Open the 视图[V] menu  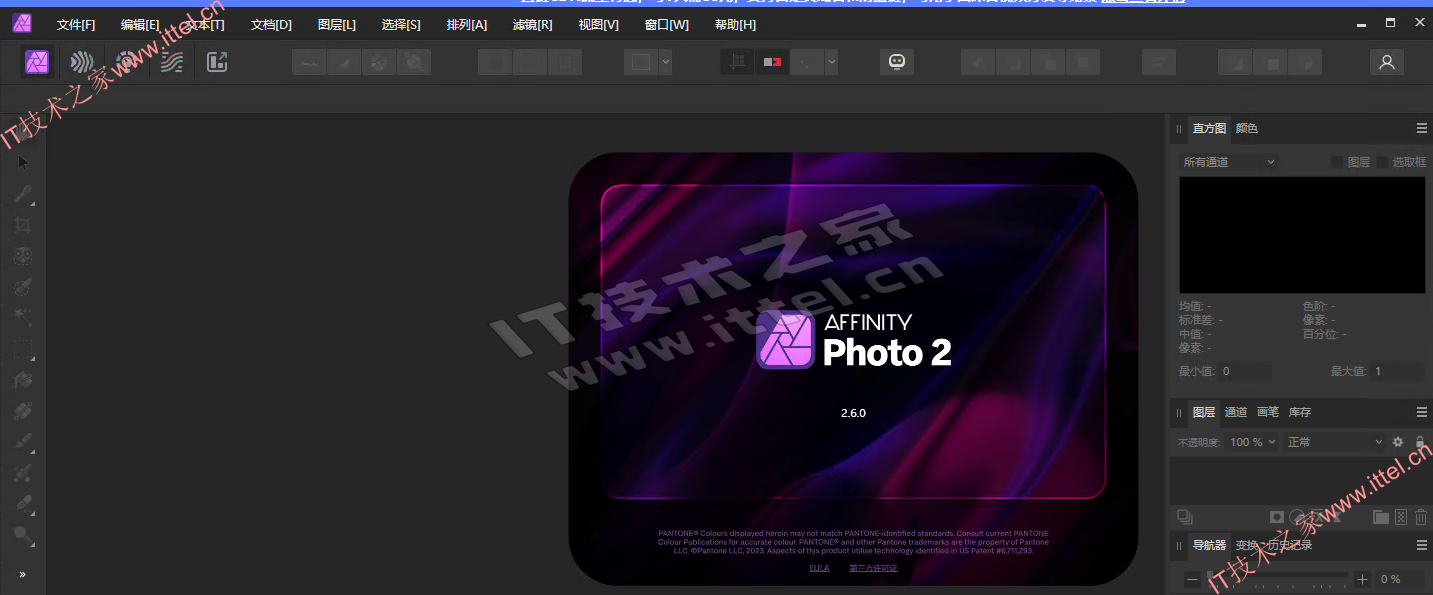click(x=598, y=24)
